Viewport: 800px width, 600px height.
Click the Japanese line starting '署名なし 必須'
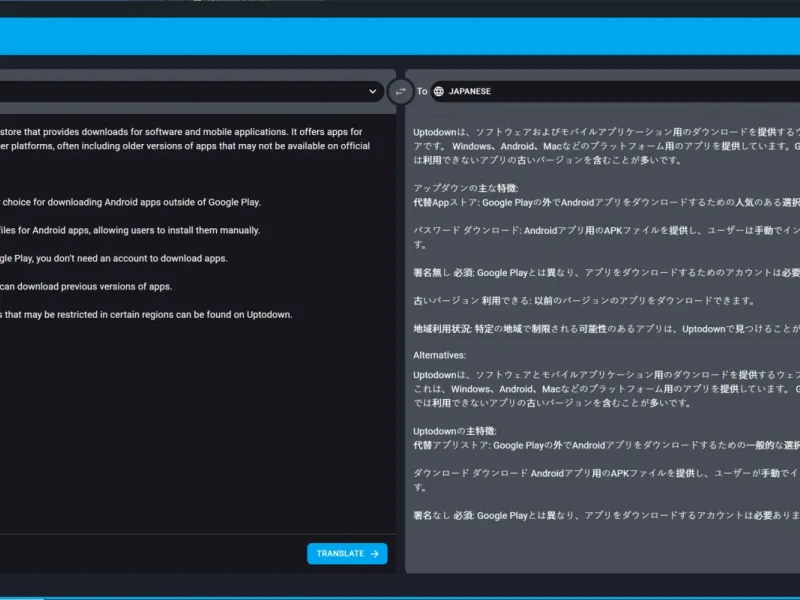607,515
